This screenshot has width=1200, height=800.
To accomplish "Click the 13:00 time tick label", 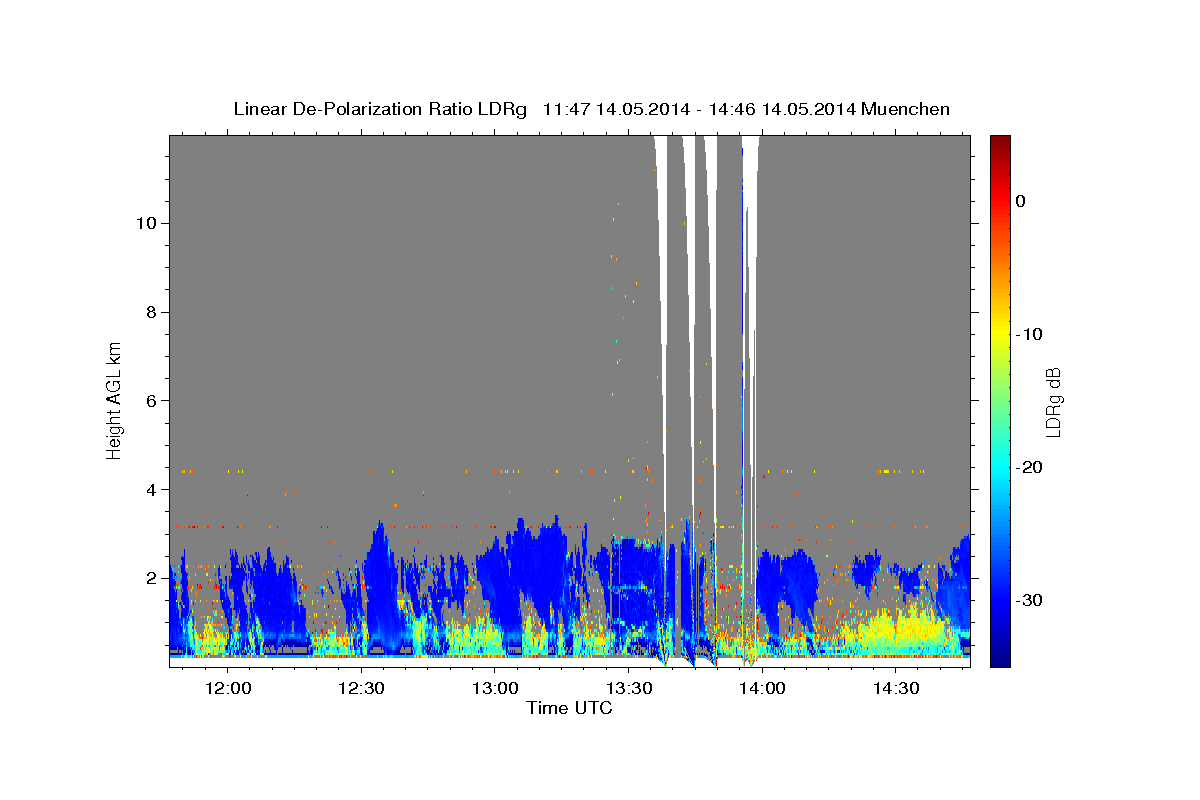I will [x=495, y=688].
